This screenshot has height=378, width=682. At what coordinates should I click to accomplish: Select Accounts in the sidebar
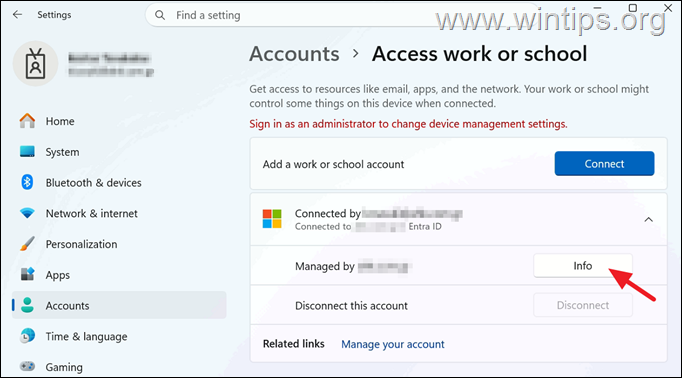(x=119, y=305)
